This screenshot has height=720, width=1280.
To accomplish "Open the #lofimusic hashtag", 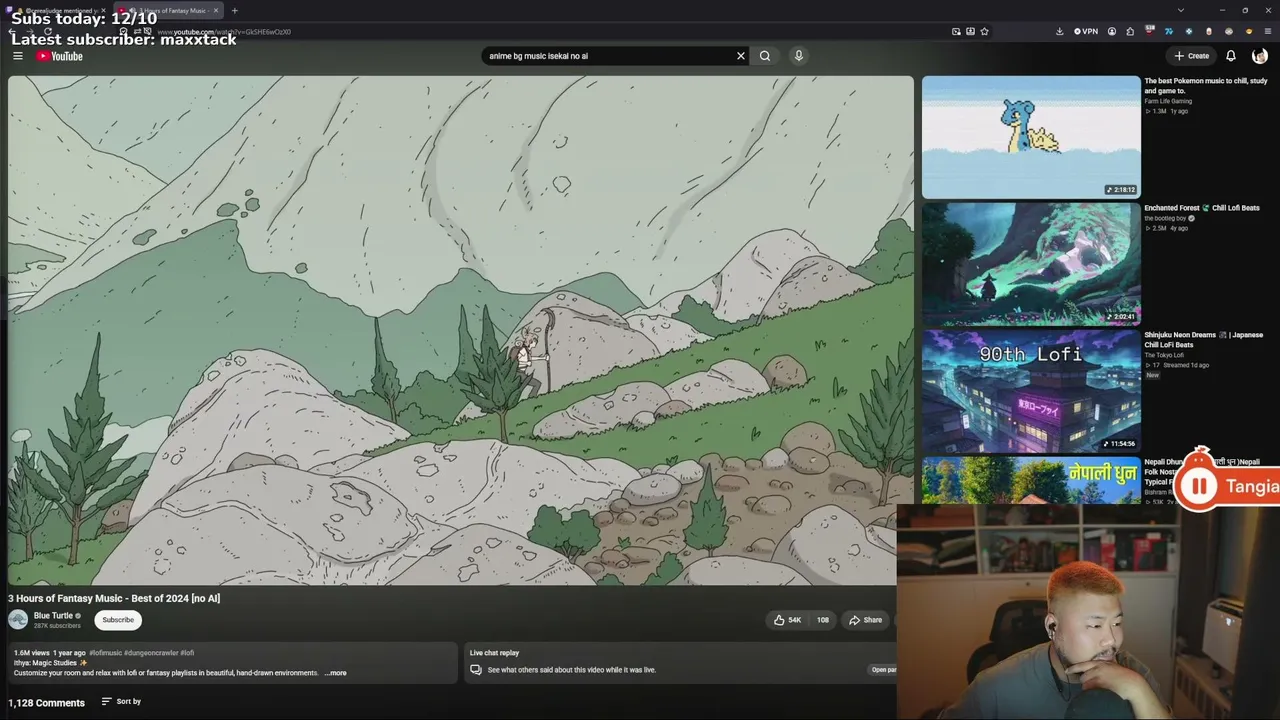I will tap(105, 653).
